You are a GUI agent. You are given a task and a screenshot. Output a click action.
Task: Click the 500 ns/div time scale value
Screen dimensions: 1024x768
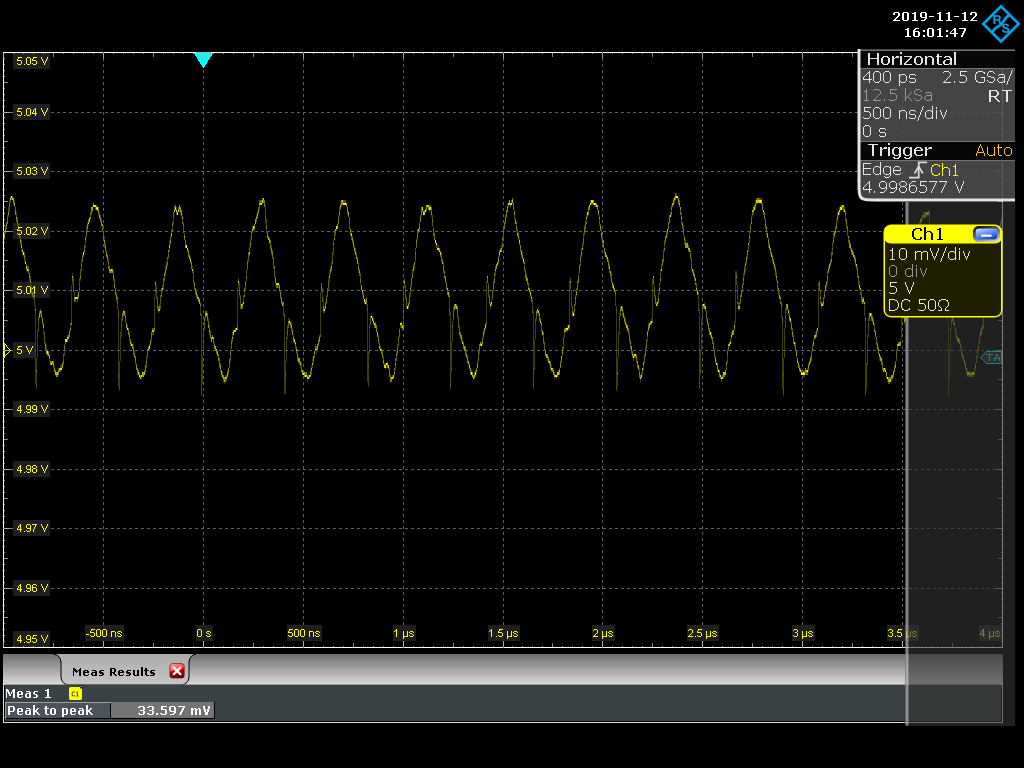click(x=904, y=113)
